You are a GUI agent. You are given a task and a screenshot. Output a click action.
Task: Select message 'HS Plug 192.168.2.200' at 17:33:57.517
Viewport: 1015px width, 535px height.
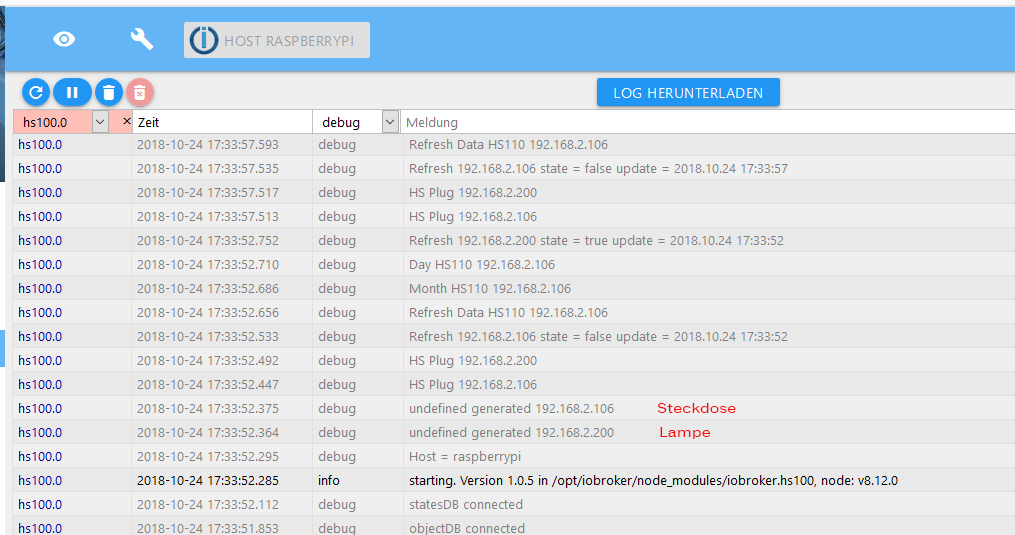pos(473,192)
